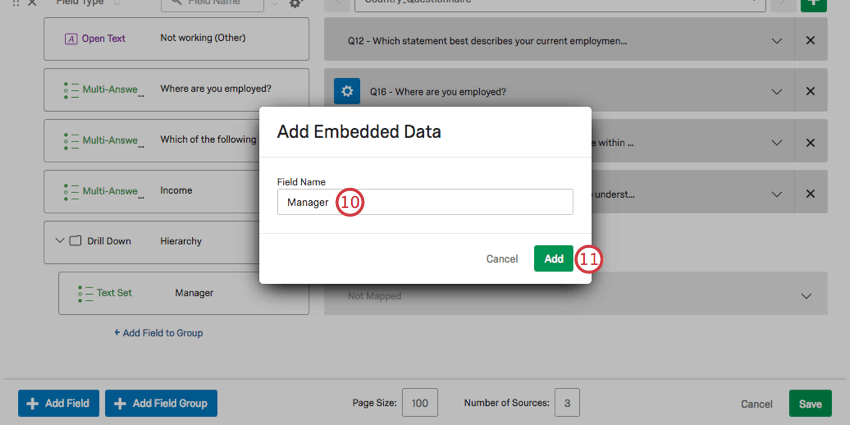Cancel the Add Embedded Data dialog

502,259
